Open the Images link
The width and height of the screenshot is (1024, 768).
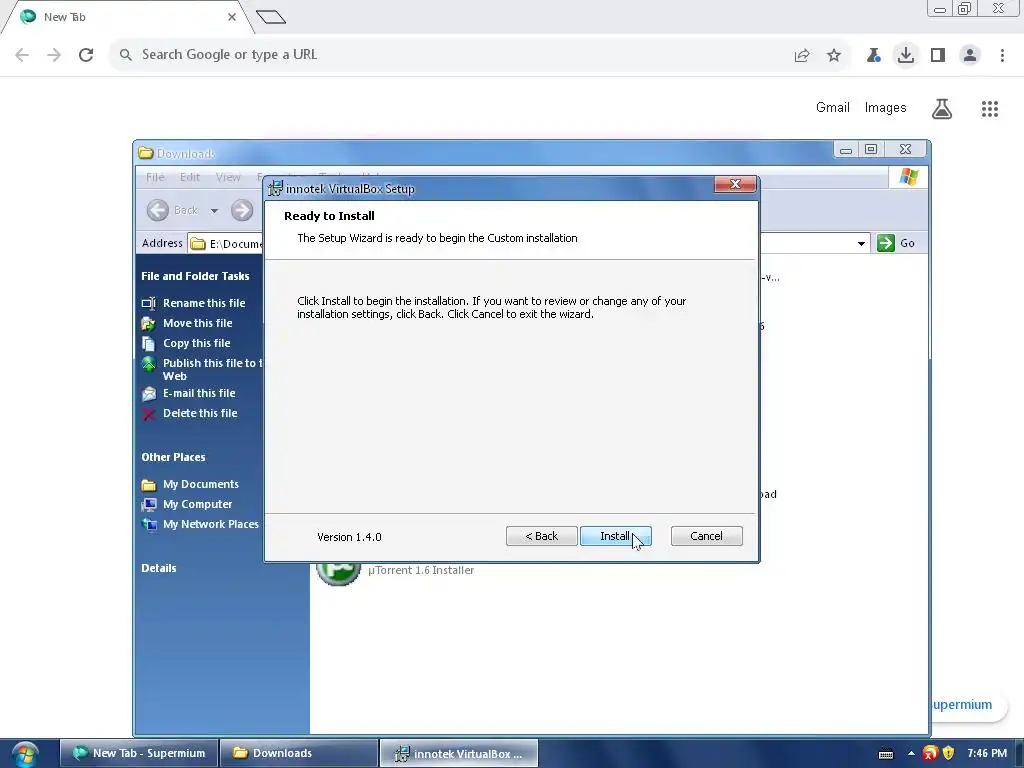coord(886,108)
